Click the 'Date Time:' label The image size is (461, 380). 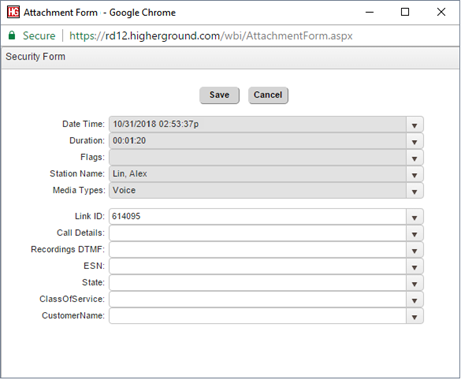click(x=83, y=124)
